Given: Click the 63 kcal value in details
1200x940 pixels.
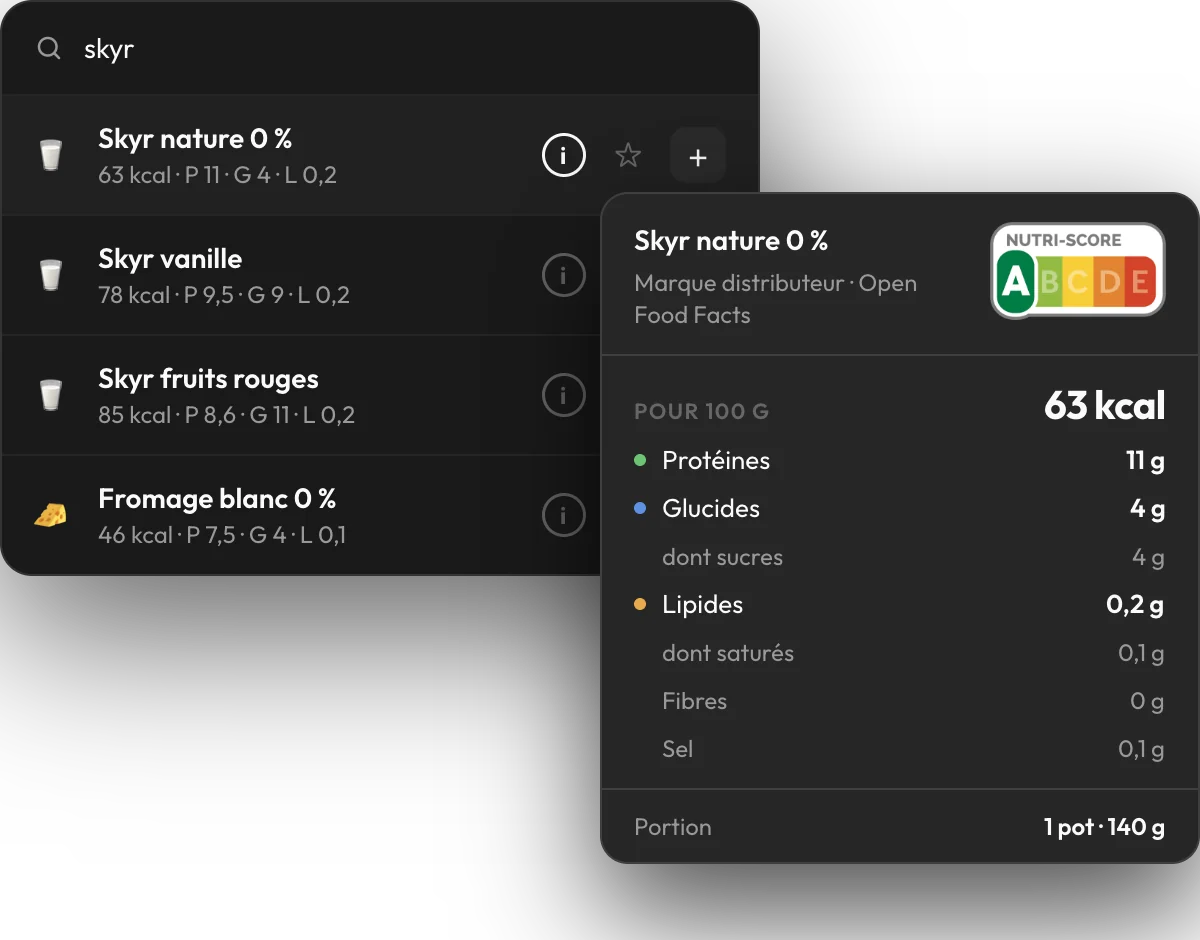Looking at the screenshot, I should click(1105, 406).
